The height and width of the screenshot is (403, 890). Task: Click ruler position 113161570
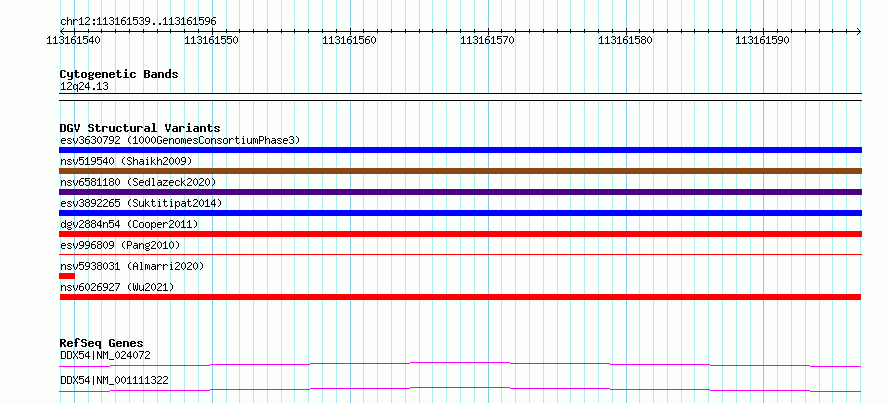488,40
